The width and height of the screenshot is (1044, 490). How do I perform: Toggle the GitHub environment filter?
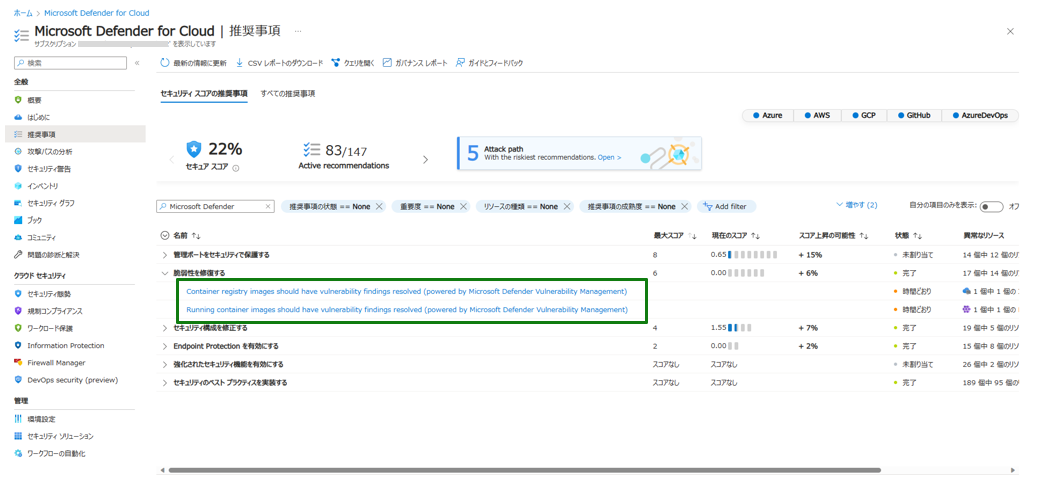pyautogui.click(x=912, y=115)
